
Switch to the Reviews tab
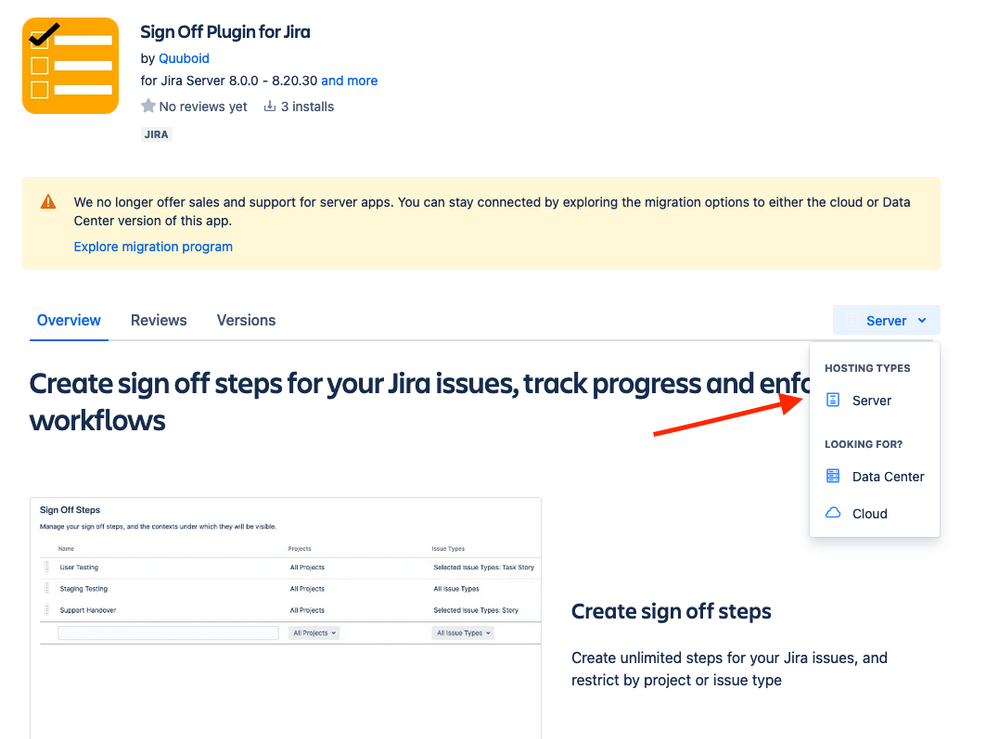click(159, 320)
